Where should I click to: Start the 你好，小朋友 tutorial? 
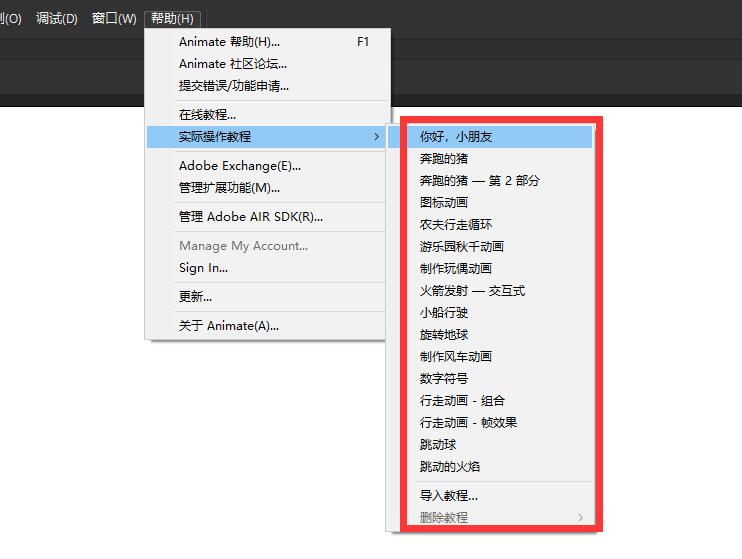tap(490, 137)
